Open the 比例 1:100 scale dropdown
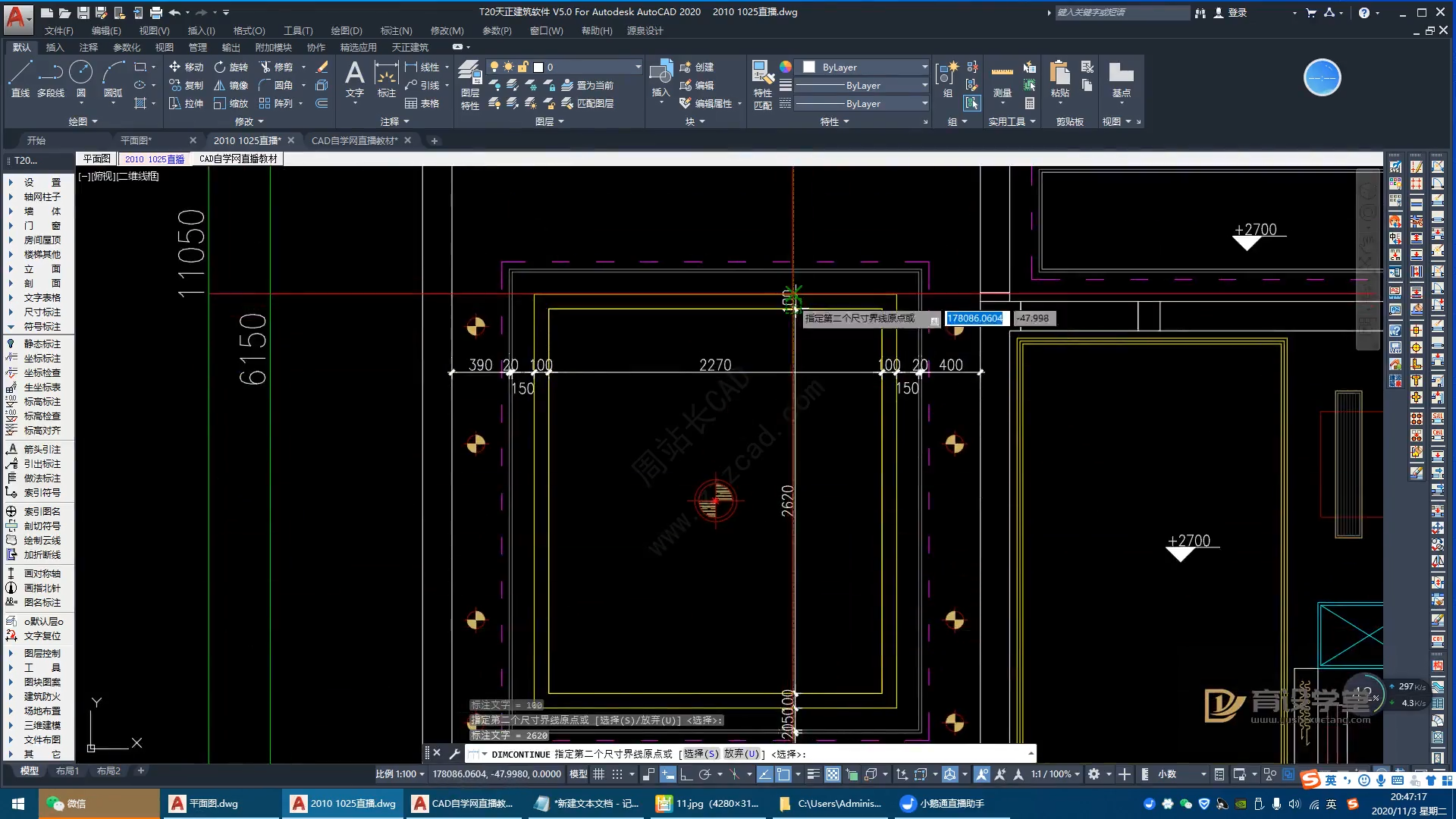 pyautogui.click(x=400, y=774)
